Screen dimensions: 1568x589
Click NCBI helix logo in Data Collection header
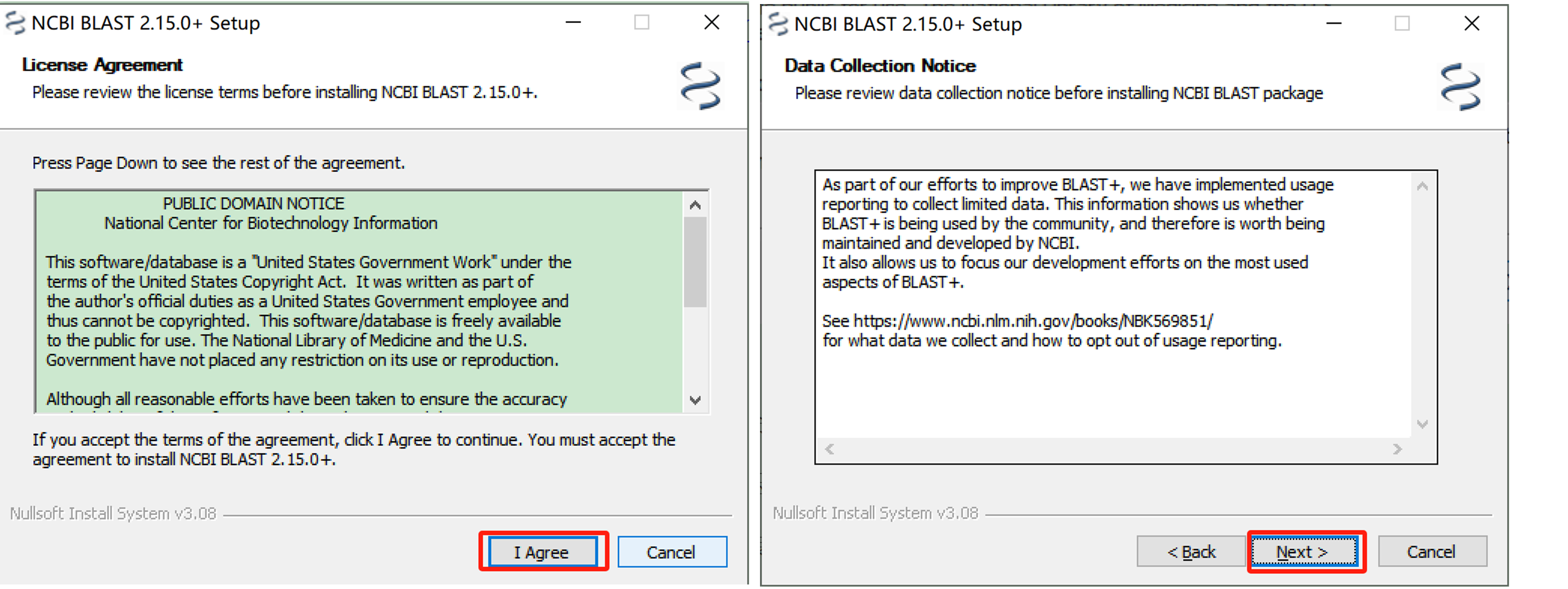click(x=1461, y=87)
